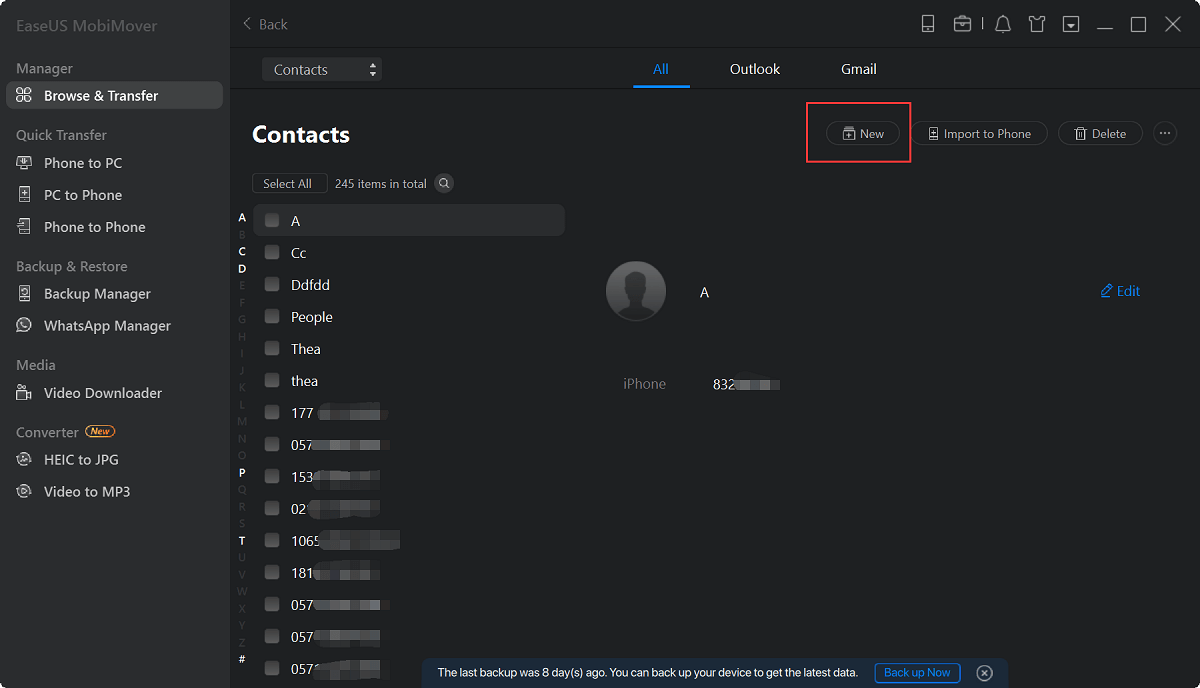Open the three-dots more options button
Screen dimensions: 1200x688
pos(1165,134)
